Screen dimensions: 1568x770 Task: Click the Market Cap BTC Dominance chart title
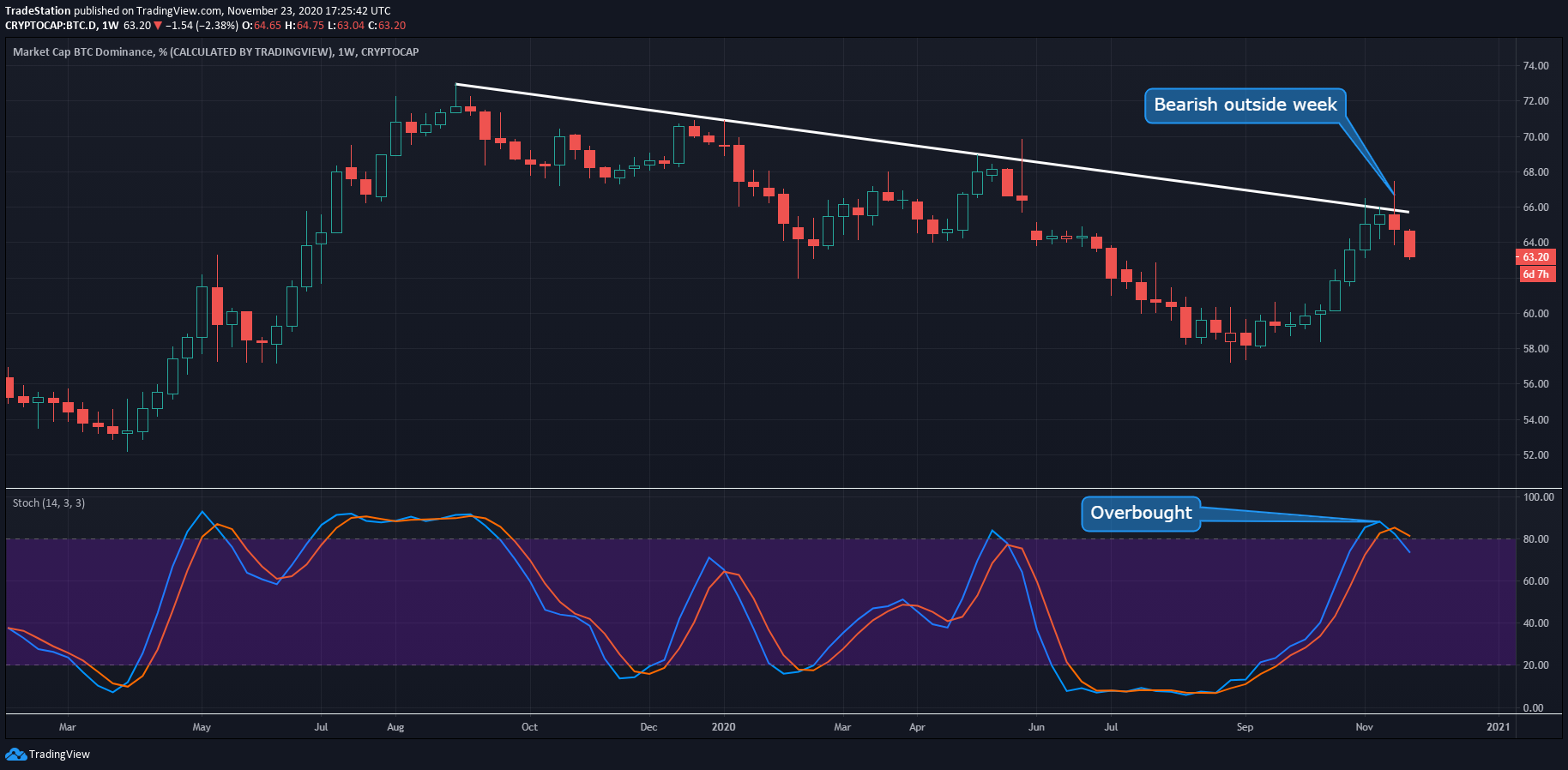point(215,52)
